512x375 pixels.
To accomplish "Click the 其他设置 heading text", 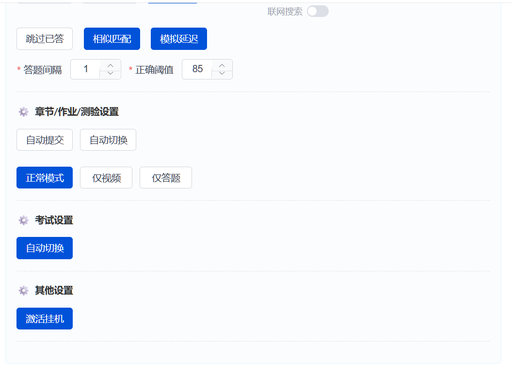I will point(54,291).
